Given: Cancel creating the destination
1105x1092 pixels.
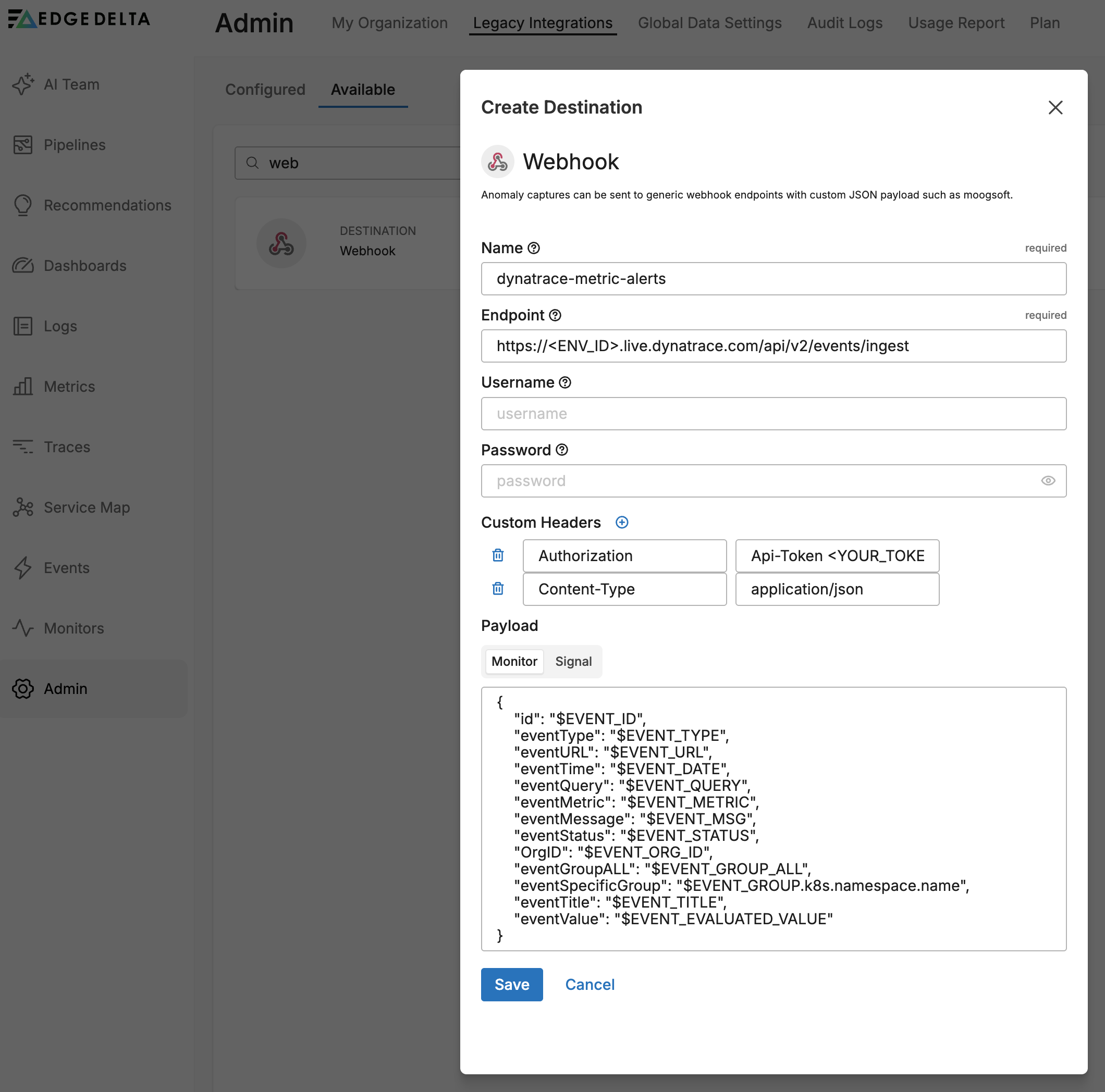Looking at the screenshot, I should 590,985.
